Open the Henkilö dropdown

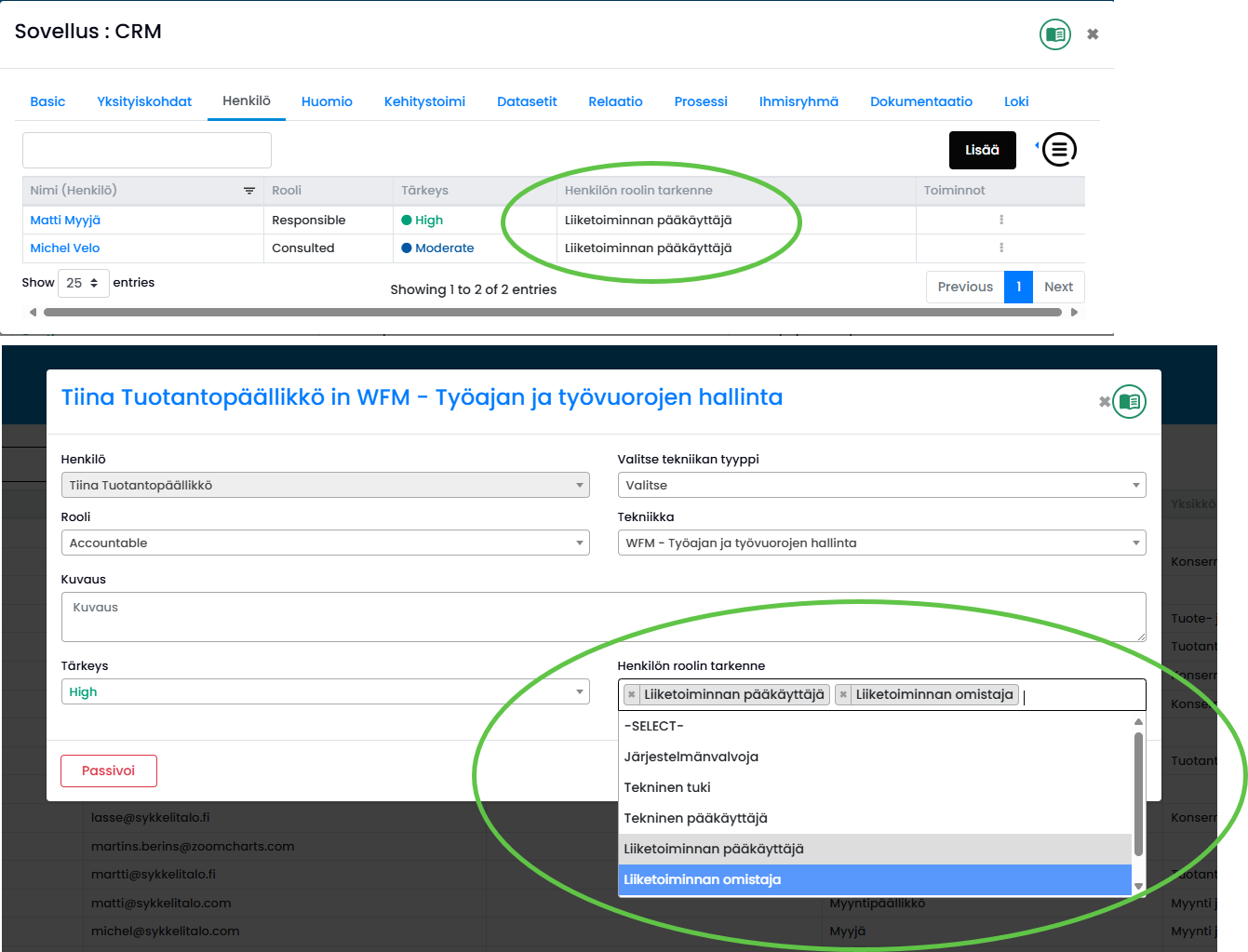click(x=325, y=485)
